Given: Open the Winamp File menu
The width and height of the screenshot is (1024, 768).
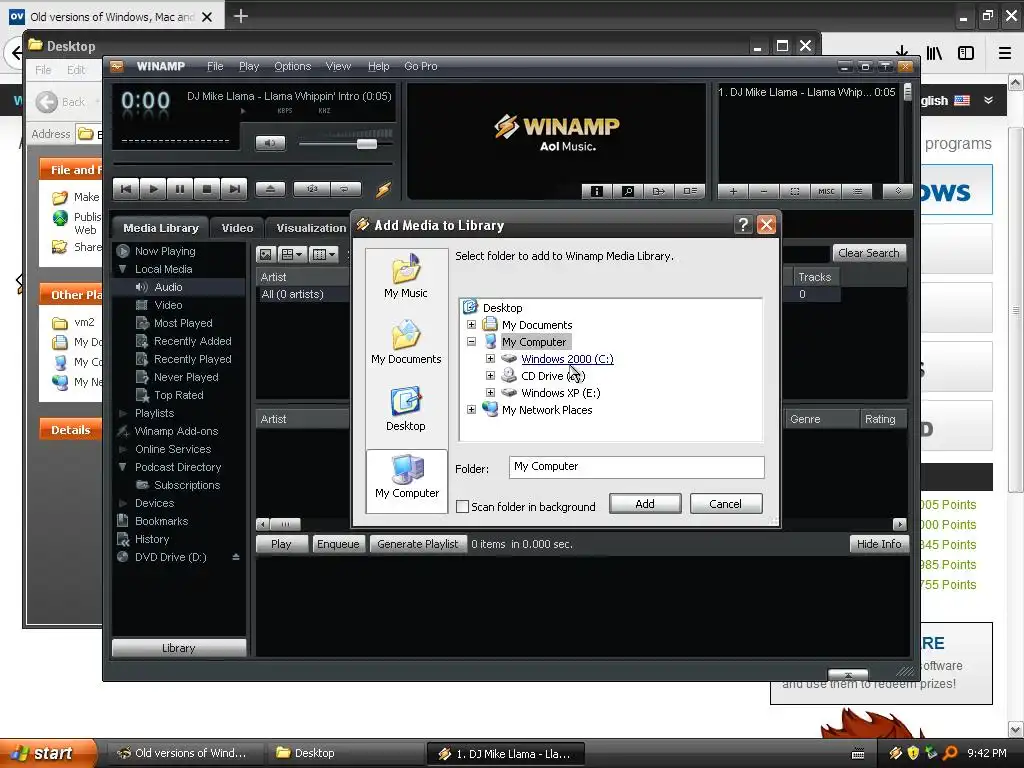Looking at the screenshot, I should (215, 66).
